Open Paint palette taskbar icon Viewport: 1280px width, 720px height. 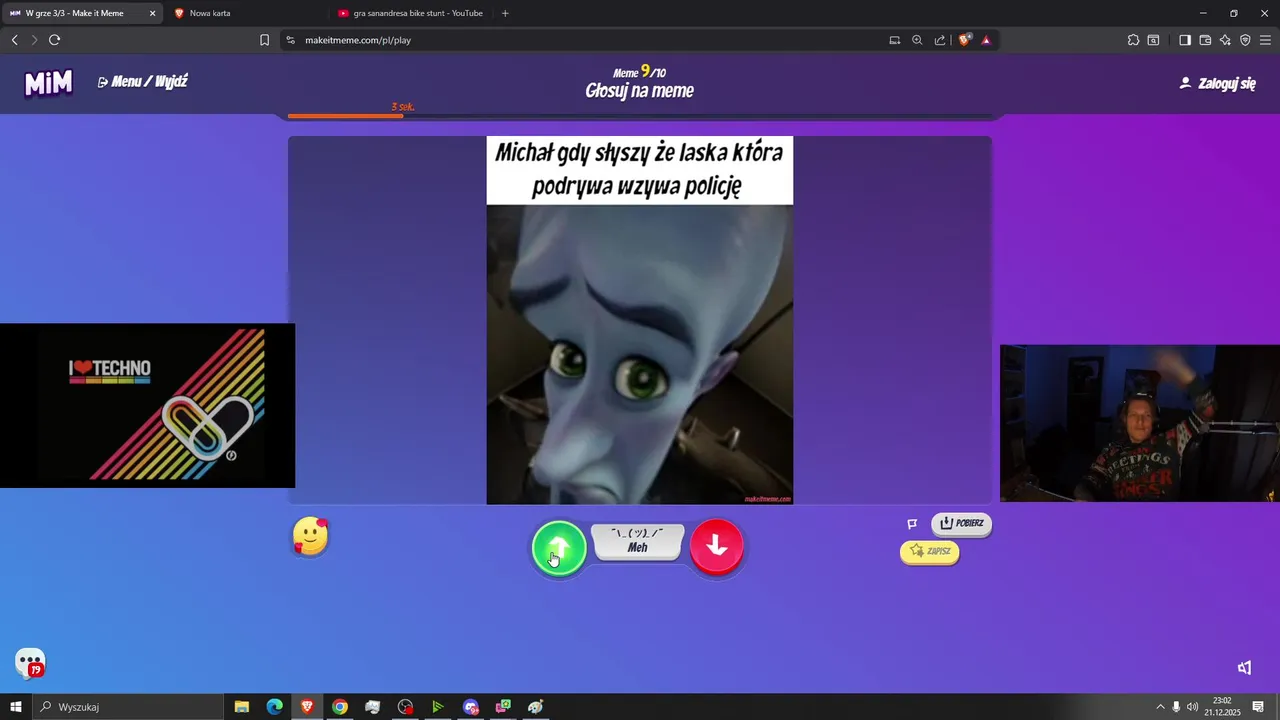pos(536,707)
